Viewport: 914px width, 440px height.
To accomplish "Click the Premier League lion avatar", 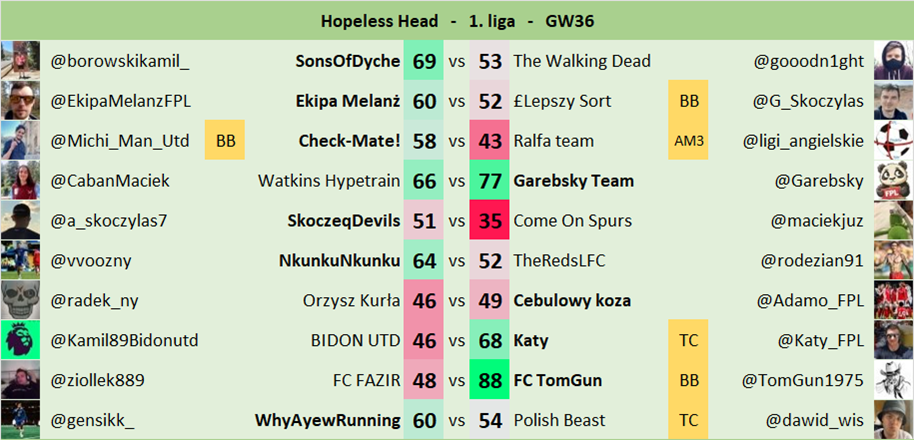I will 20,340.
